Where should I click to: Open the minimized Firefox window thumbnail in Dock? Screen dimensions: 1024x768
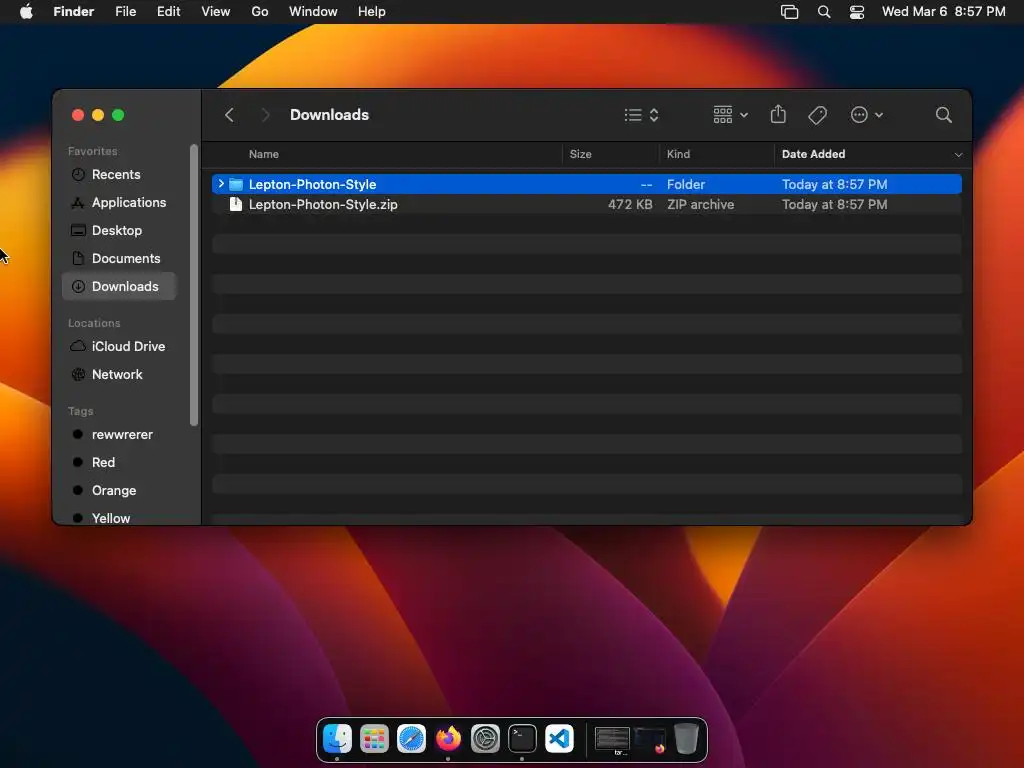pyautogui.click(x=649, y=741)
